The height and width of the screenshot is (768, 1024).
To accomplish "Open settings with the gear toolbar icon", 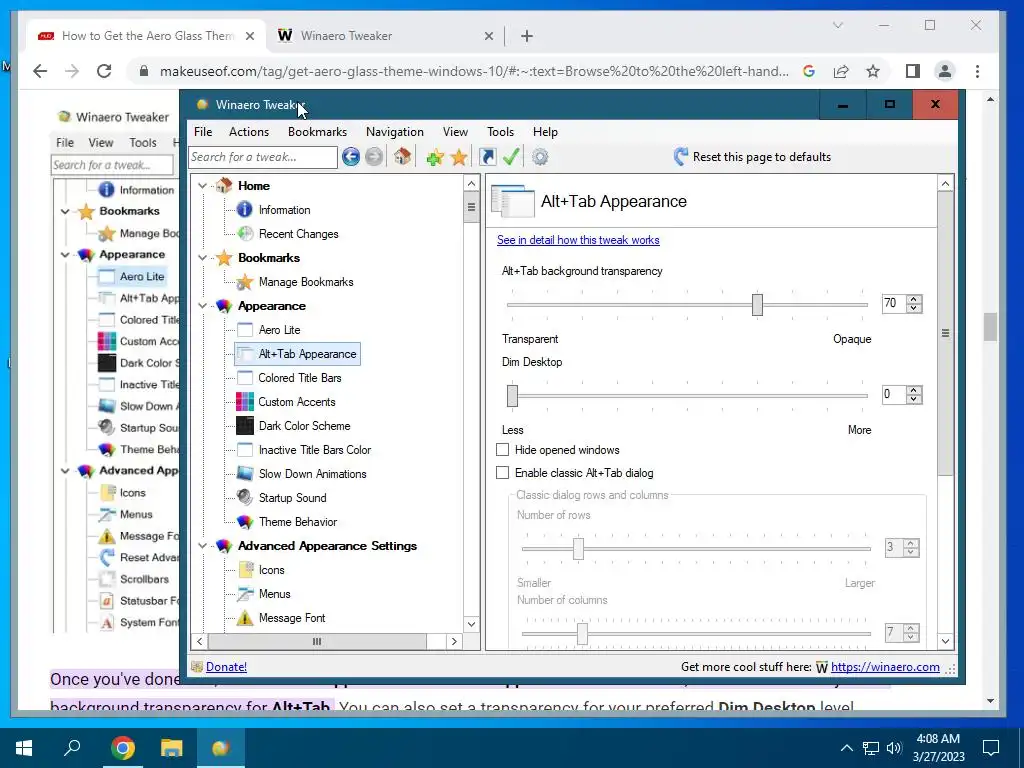I will (x=540, y=157).
